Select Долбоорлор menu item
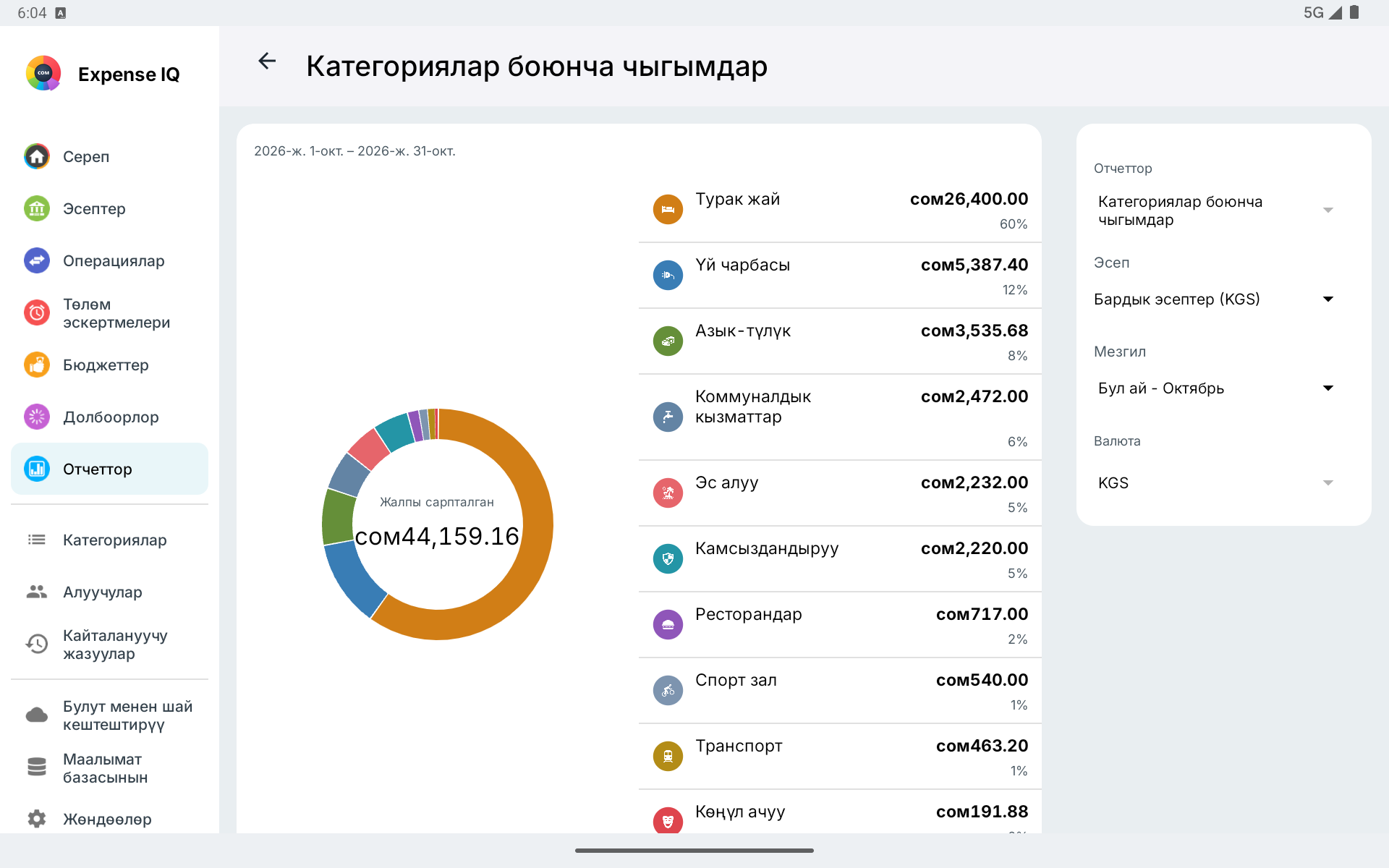 pos(110,417)
